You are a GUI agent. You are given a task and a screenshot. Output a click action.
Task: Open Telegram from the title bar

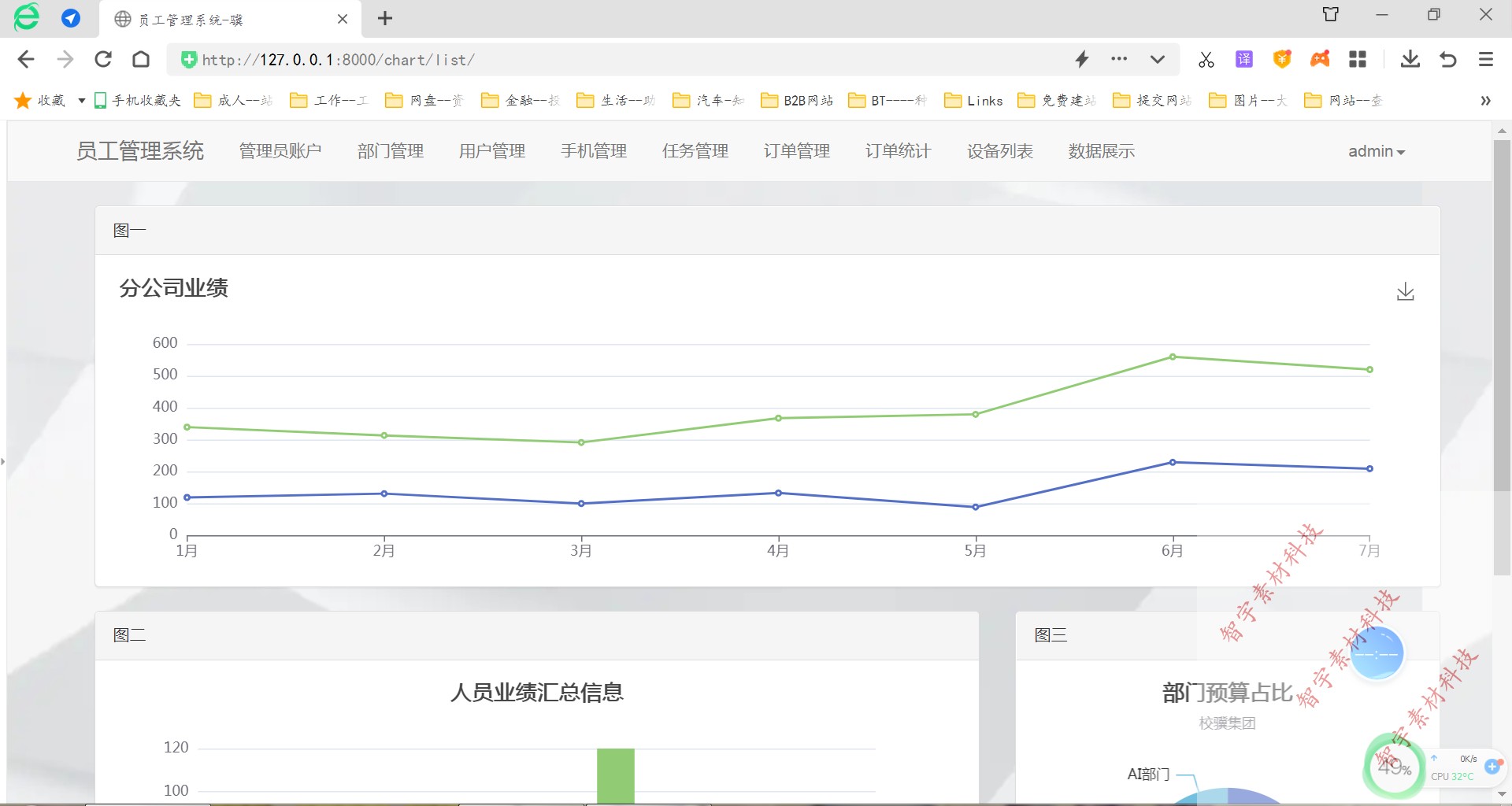pos(71,18)
